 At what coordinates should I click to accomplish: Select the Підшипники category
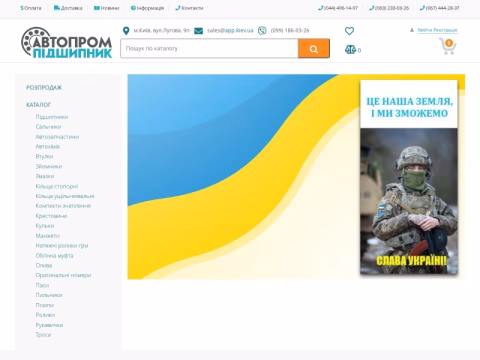click(52, 117)
